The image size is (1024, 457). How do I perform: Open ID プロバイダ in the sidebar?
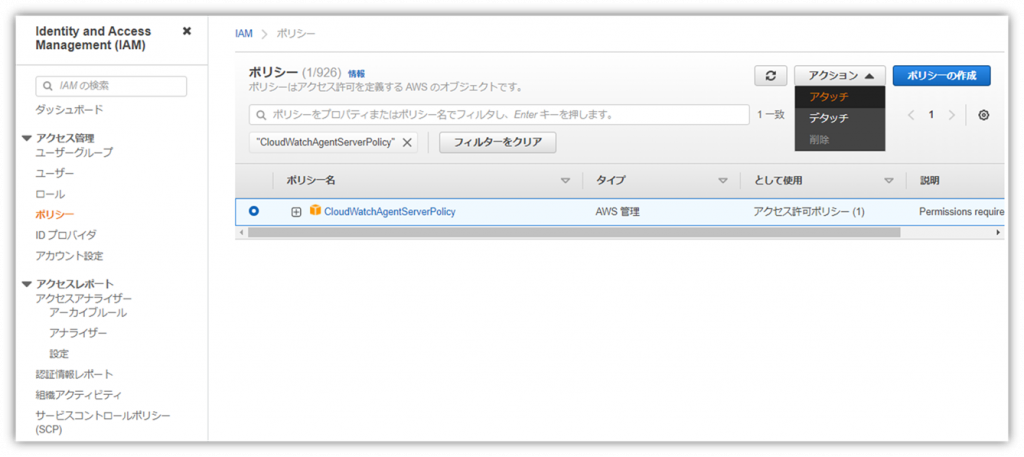pos(66,235)
